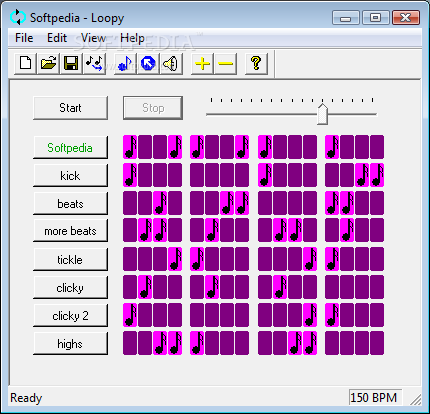Click the kick track button

coord(70,175)
